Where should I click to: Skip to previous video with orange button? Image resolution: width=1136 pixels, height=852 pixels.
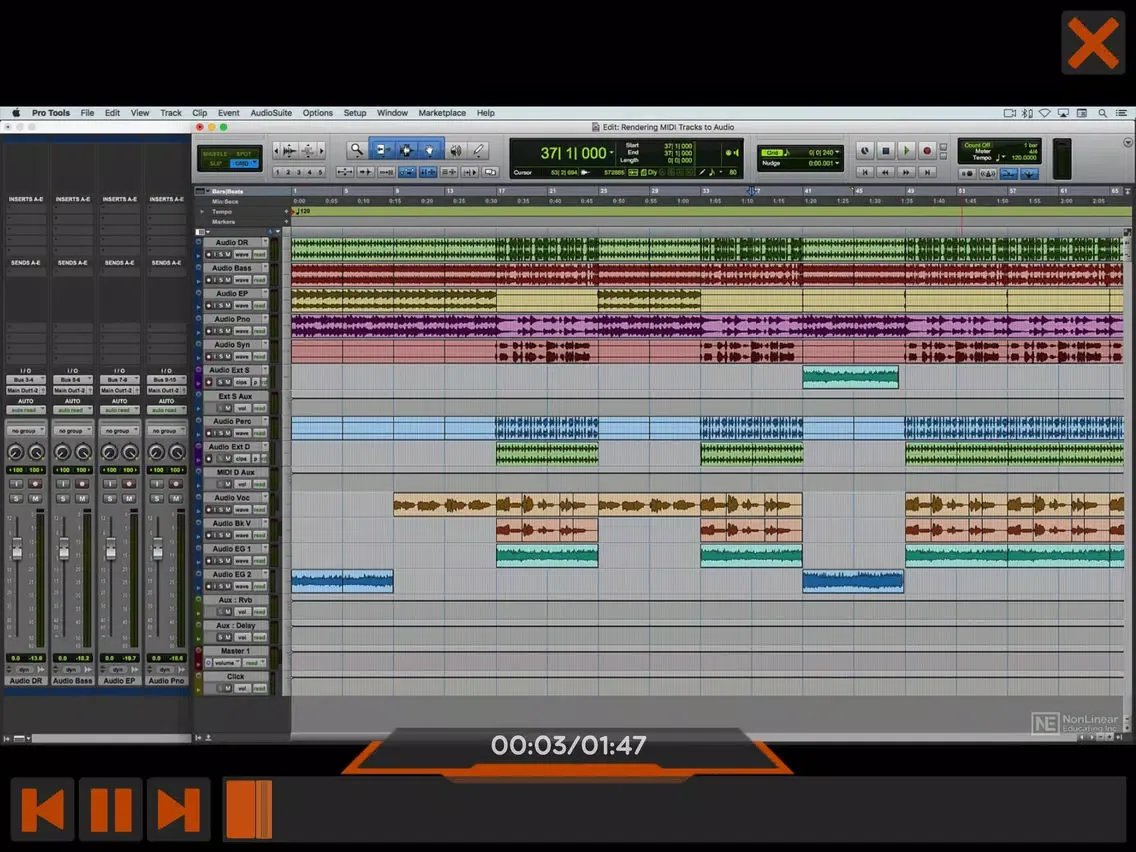[43, 809]
